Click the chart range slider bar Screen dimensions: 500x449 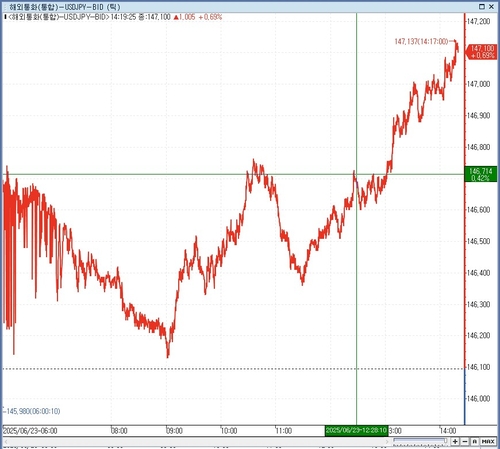coord(419,441)
